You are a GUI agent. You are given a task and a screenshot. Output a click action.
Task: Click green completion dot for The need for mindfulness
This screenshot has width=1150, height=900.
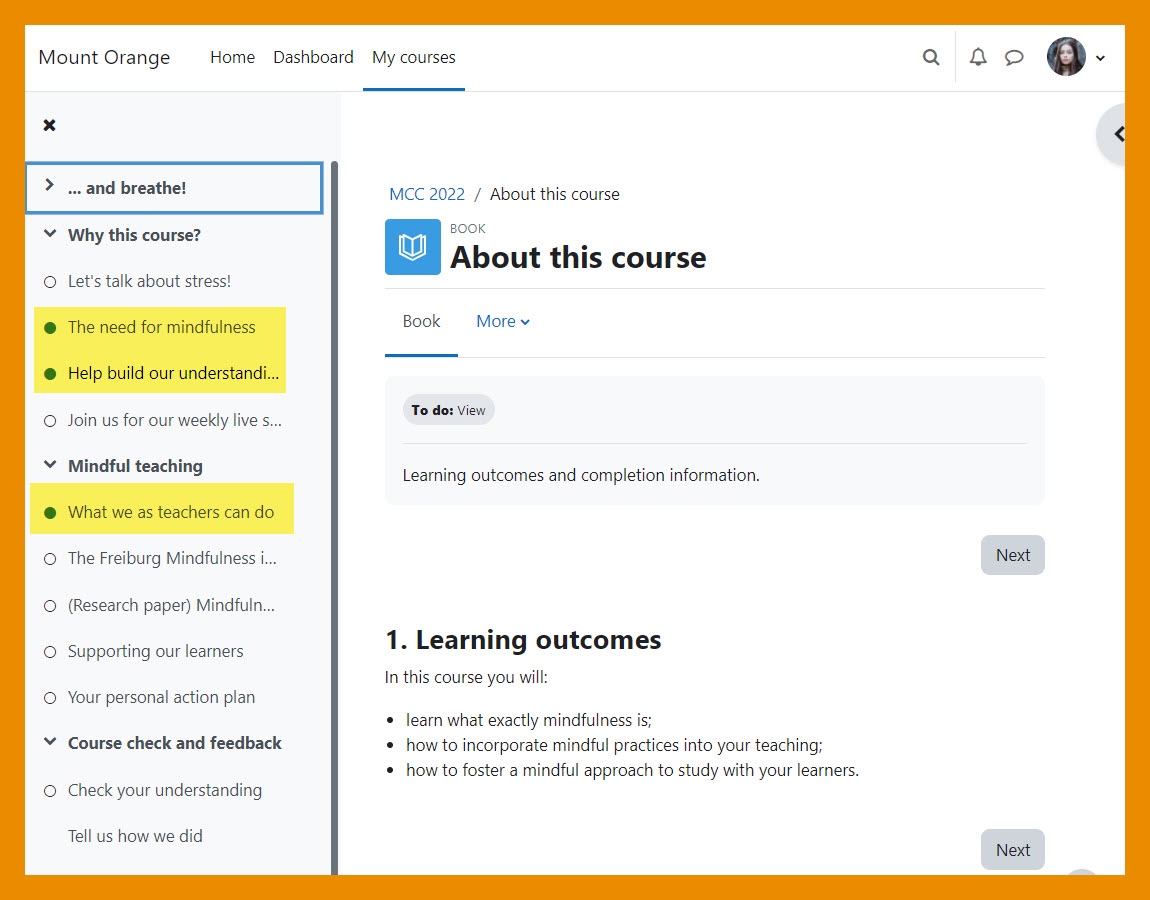pyautogui.click(x=50, y=328)
